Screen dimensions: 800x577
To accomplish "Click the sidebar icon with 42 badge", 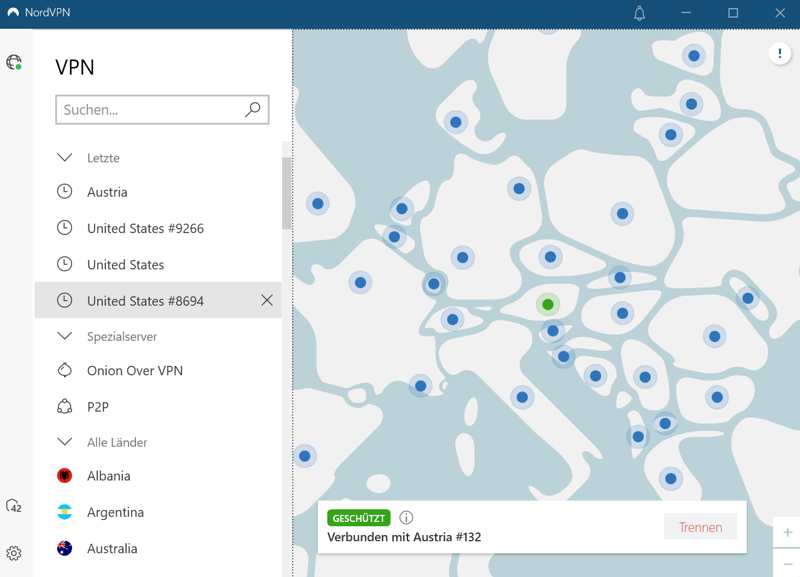I will coord(14,506).
